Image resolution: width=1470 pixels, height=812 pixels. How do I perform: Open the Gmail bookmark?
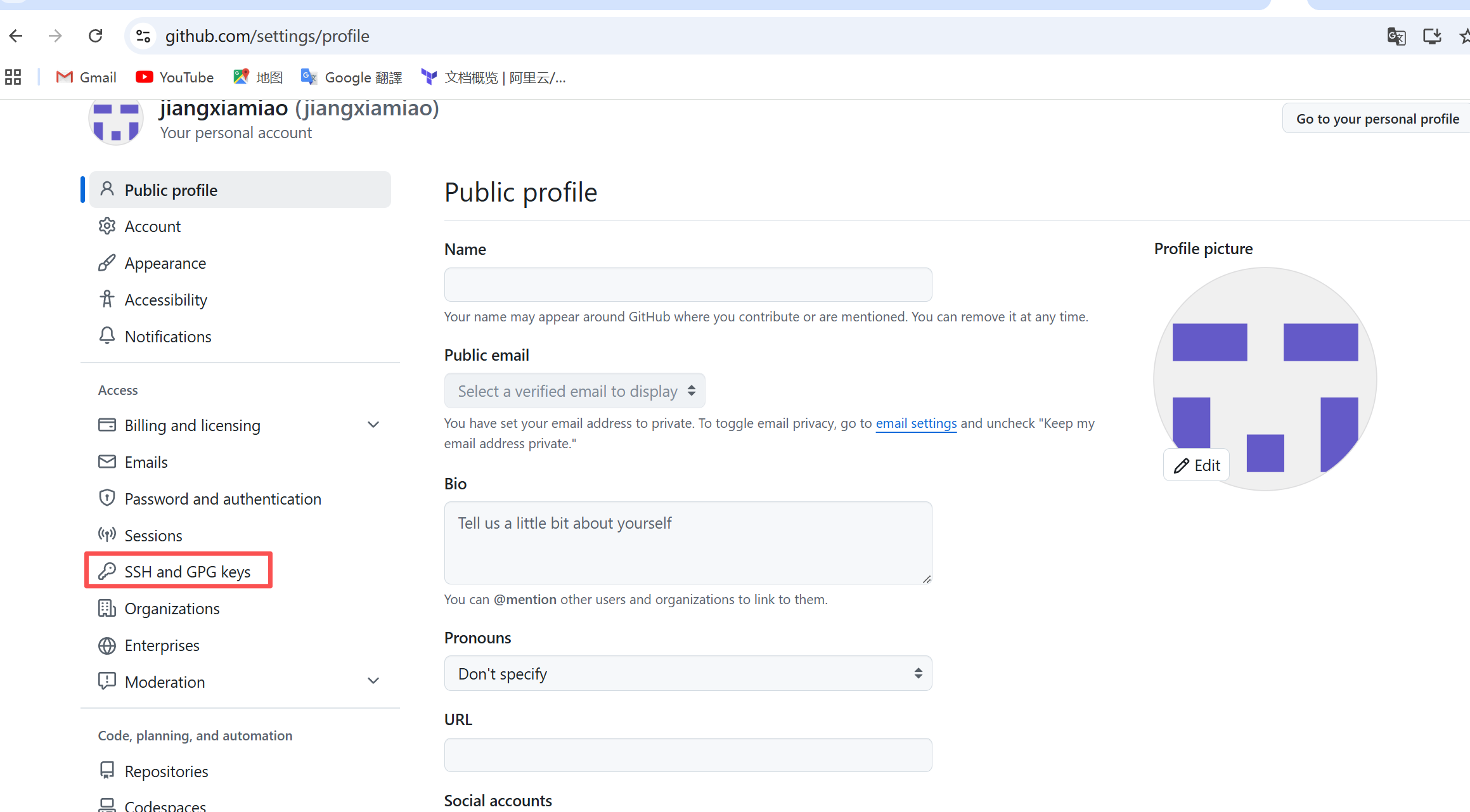[86, 77]
